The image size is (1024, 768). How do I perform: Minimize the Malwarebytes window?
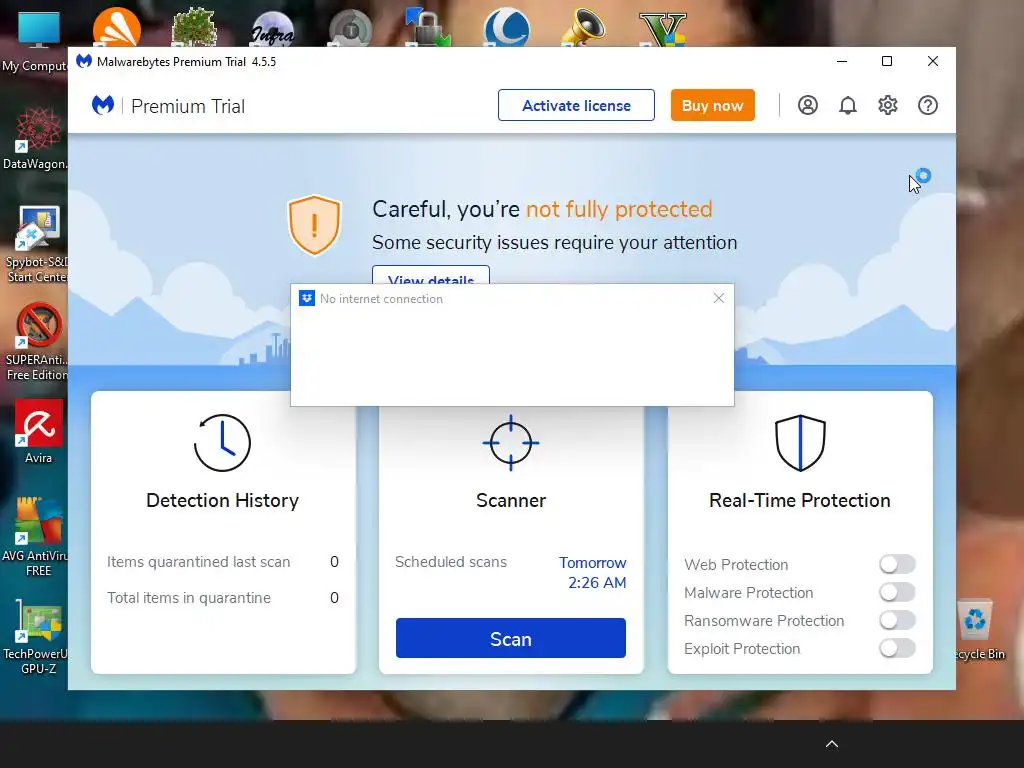(842, 61)
